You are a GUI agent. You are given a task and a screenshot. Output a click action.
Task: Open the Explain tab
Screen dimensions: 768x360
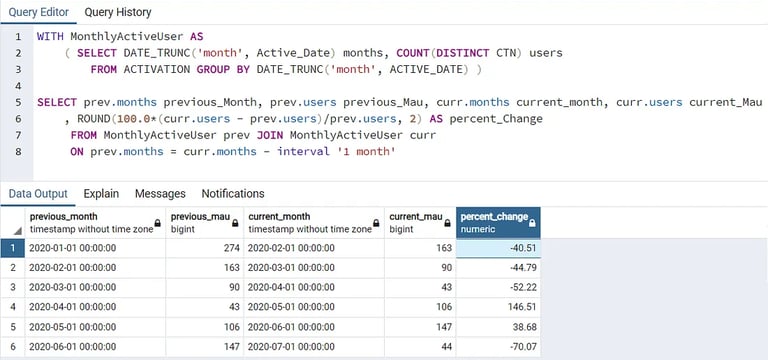pyautogui.click(x=101, y=193)
